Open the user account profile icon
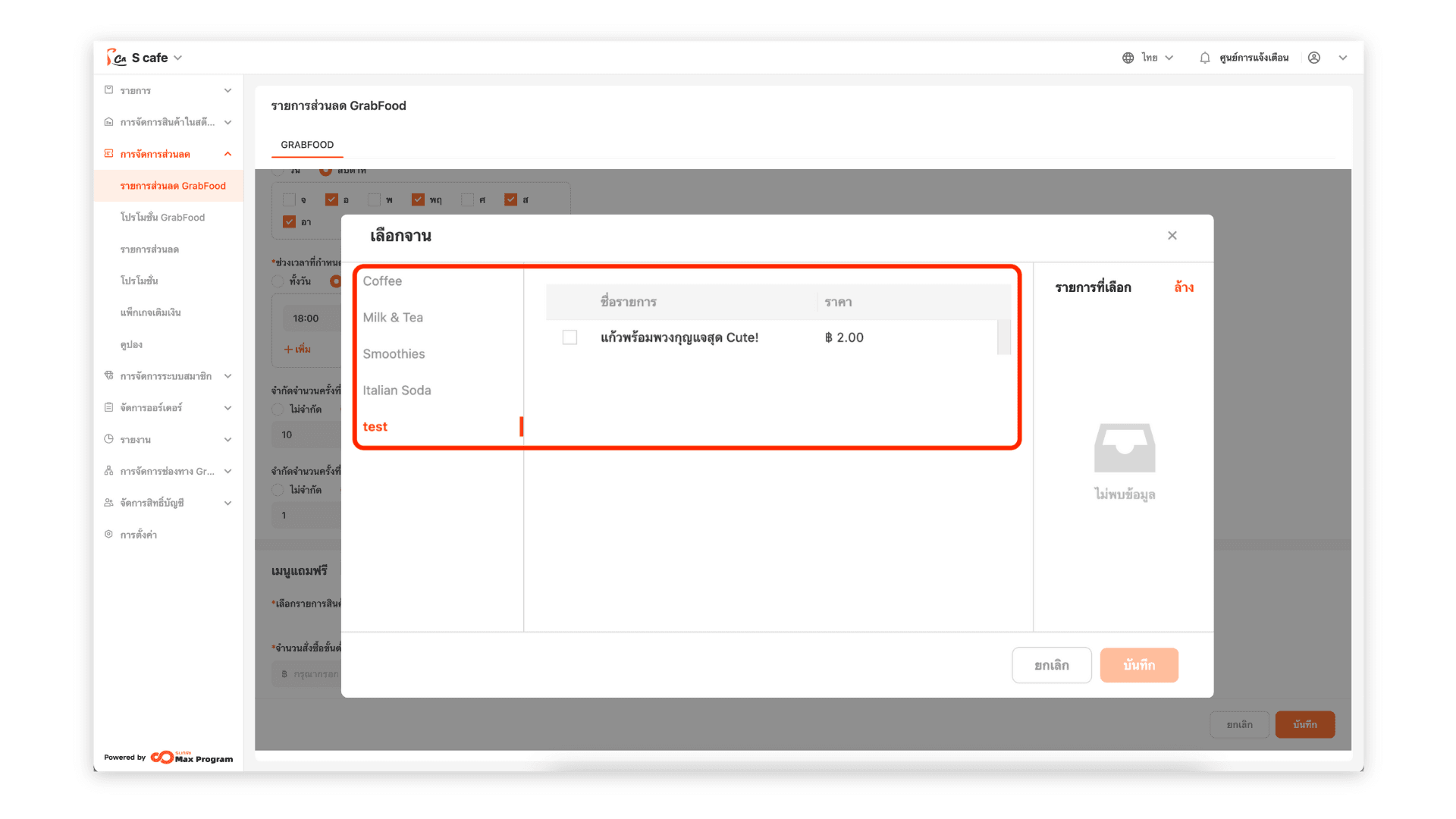 pos(1314,58)
